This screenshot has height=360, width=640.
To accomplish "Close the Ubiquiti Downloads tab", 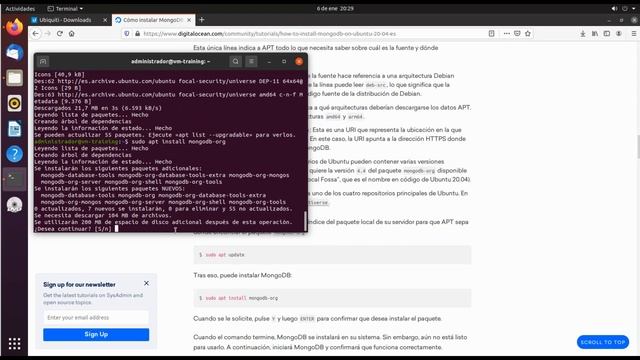I will [x=105, y=20].
